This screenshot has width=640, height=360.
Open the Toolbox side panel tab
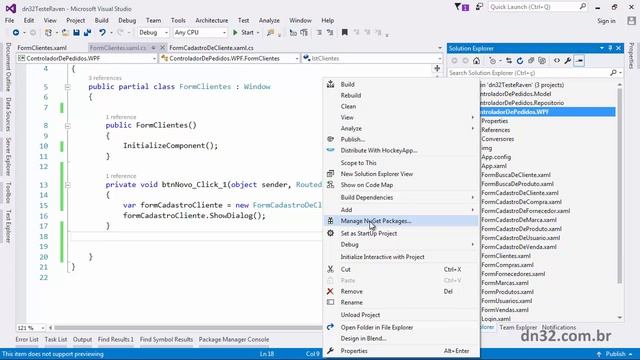(x=8, y=193)
